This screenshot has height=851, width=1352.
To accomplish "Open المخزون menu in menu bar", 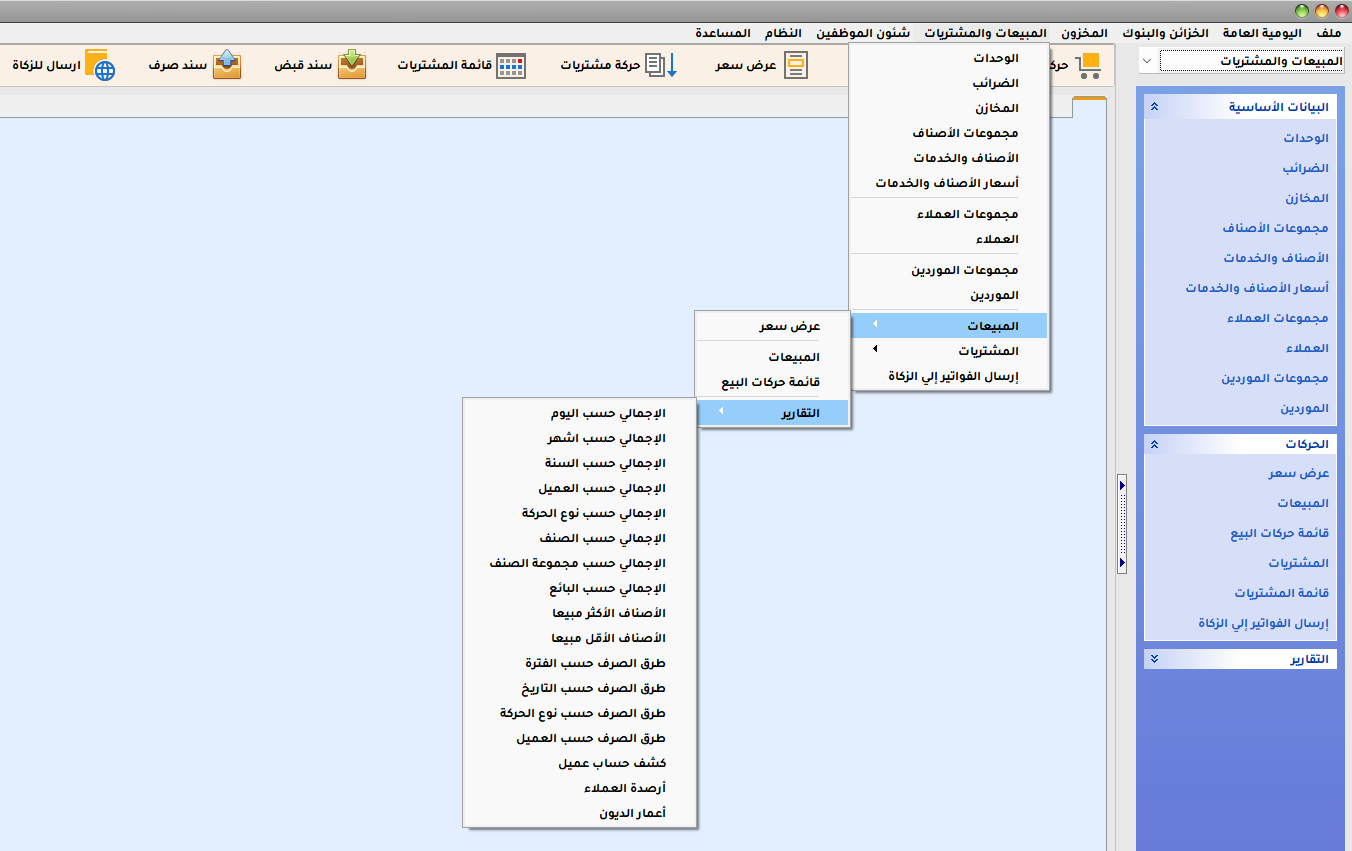I will coord(1085,33).
